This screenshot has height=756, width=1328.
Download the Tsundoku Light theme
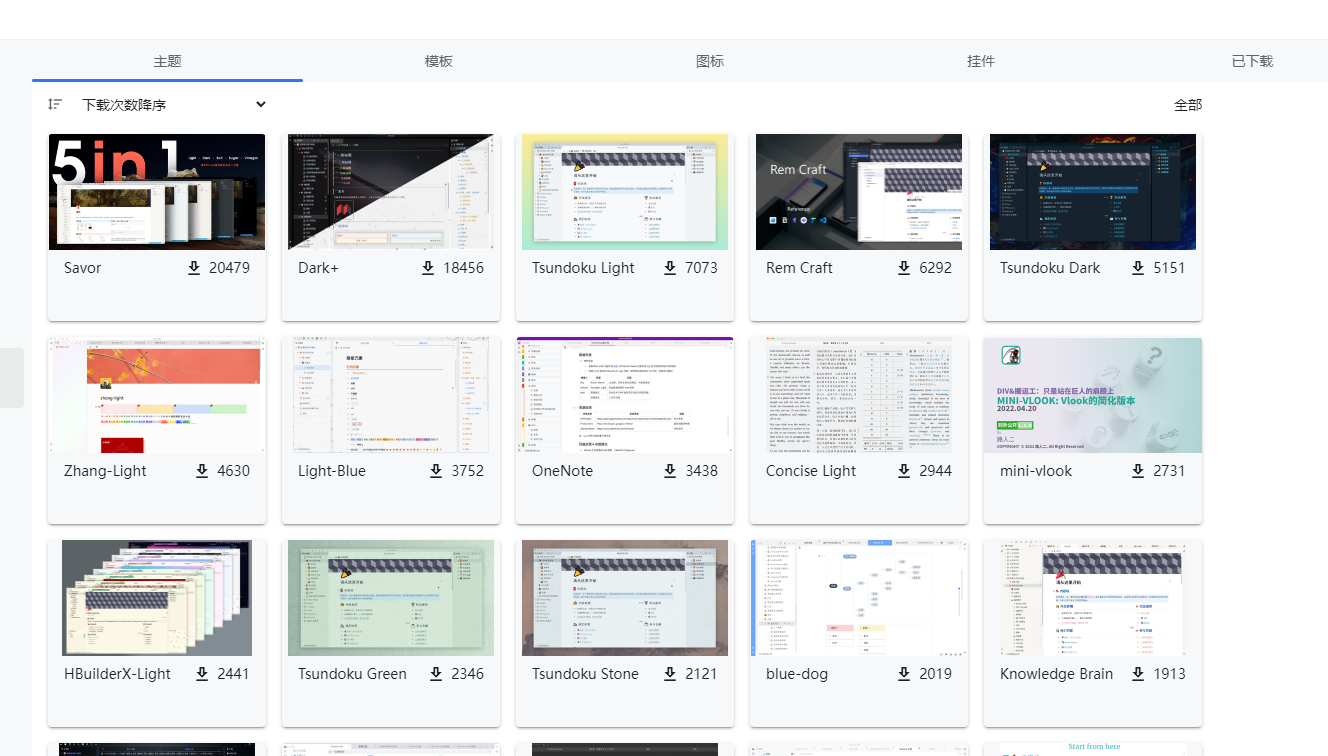coord(670,268)
